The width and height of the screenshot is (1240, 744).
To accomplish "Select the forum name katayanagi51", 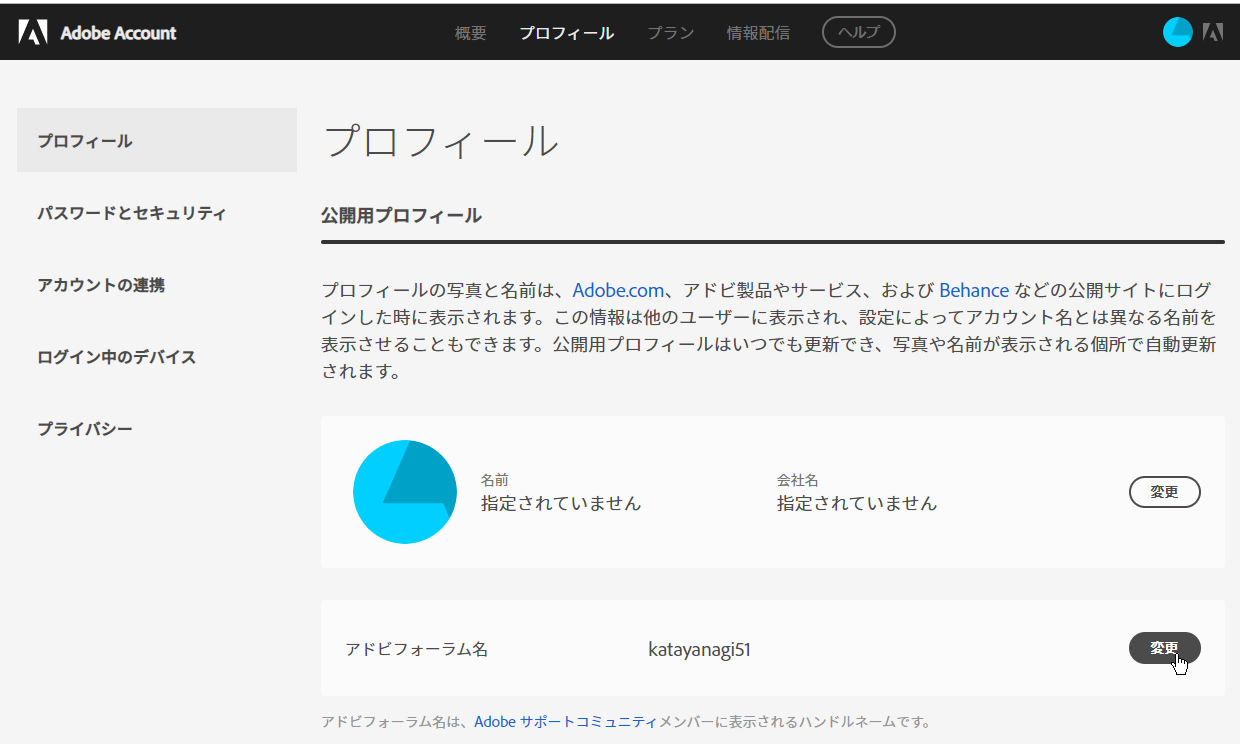I will (699, 650).
